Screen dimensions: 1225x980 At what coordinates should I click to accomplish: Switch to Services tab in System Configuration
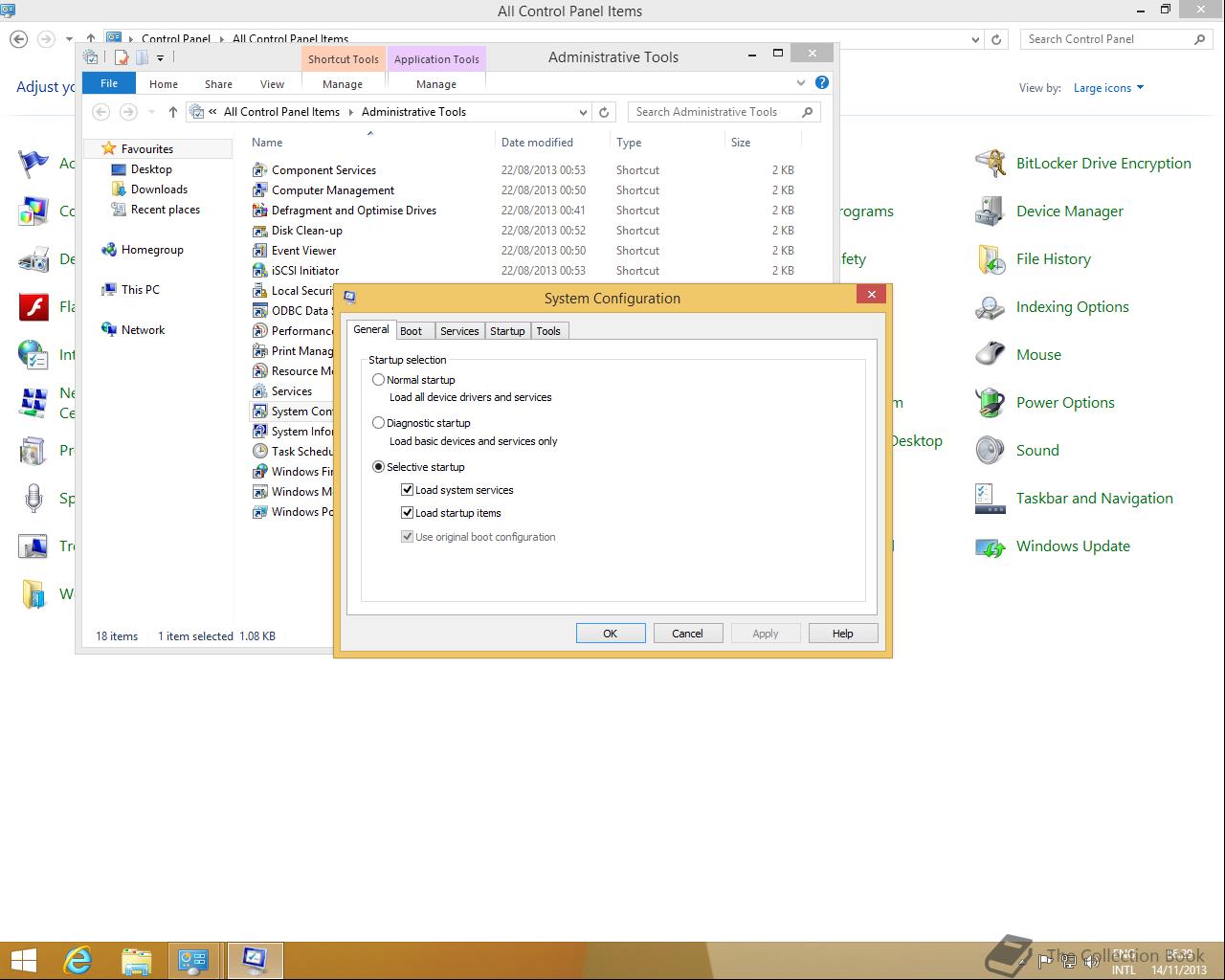coord(459,331)
